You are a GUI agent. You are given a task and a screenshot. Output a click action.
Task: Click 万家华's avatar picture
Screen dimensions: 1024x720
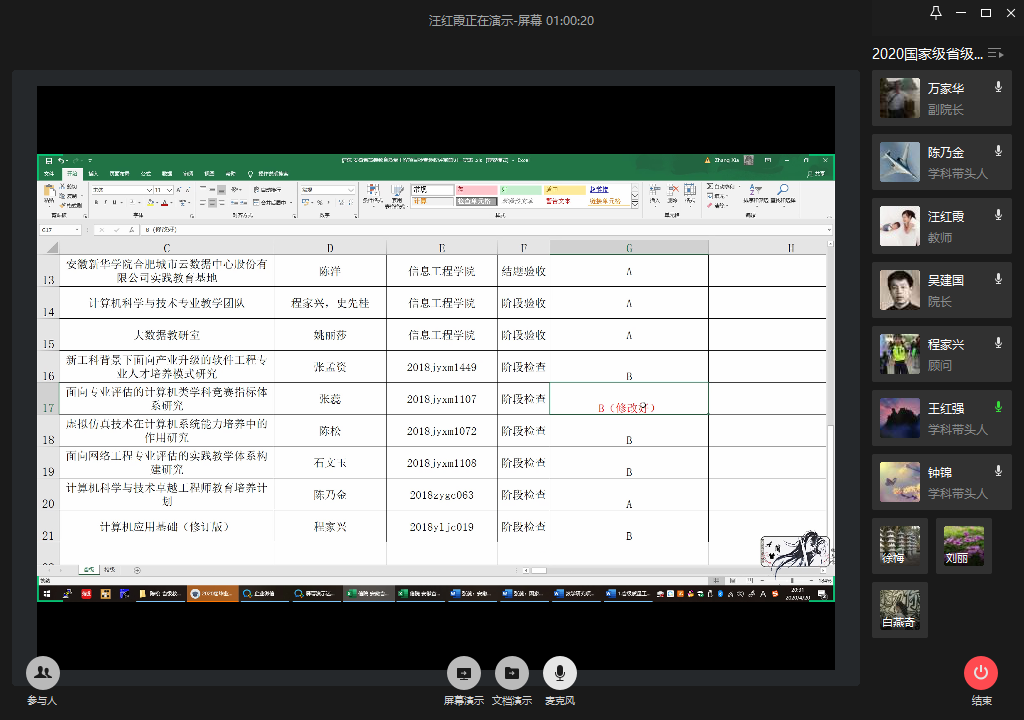[x=899, y=98]
